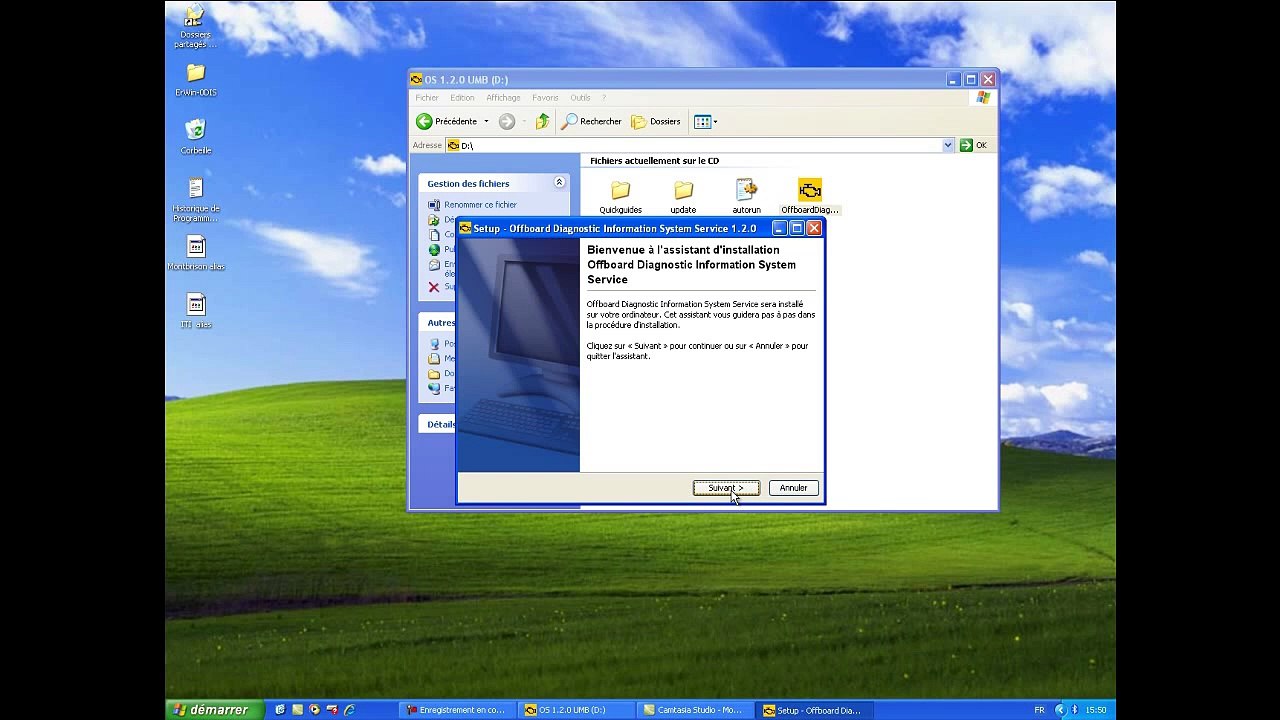
Task: Open the Erwin-ODIS desktop folder
Action: 195,80
